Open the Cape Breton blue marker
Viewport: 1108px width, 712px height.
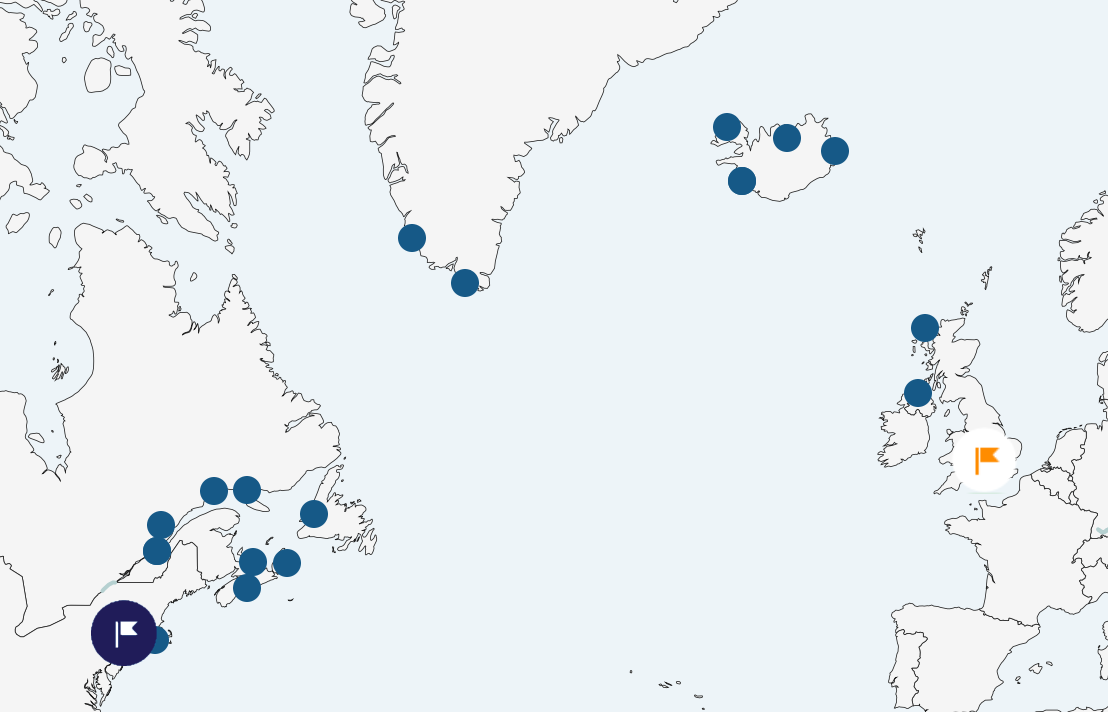[x=287, y=563]
